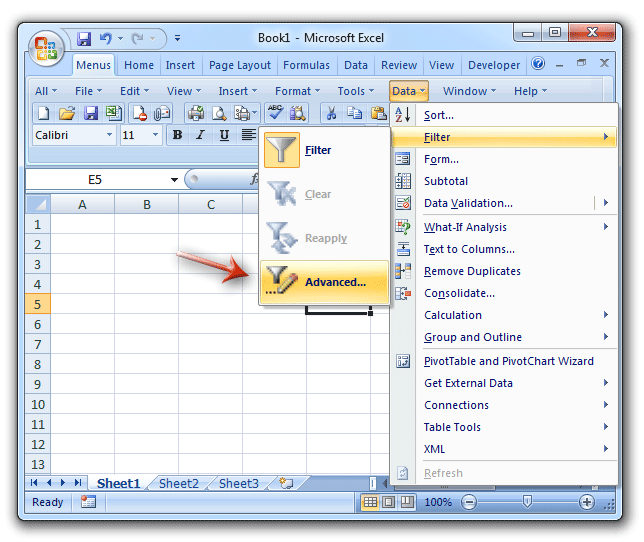The image size is (644, 542).
Task: Click the Save As Excel workbook icon
Action: click(x=113, y=113)
